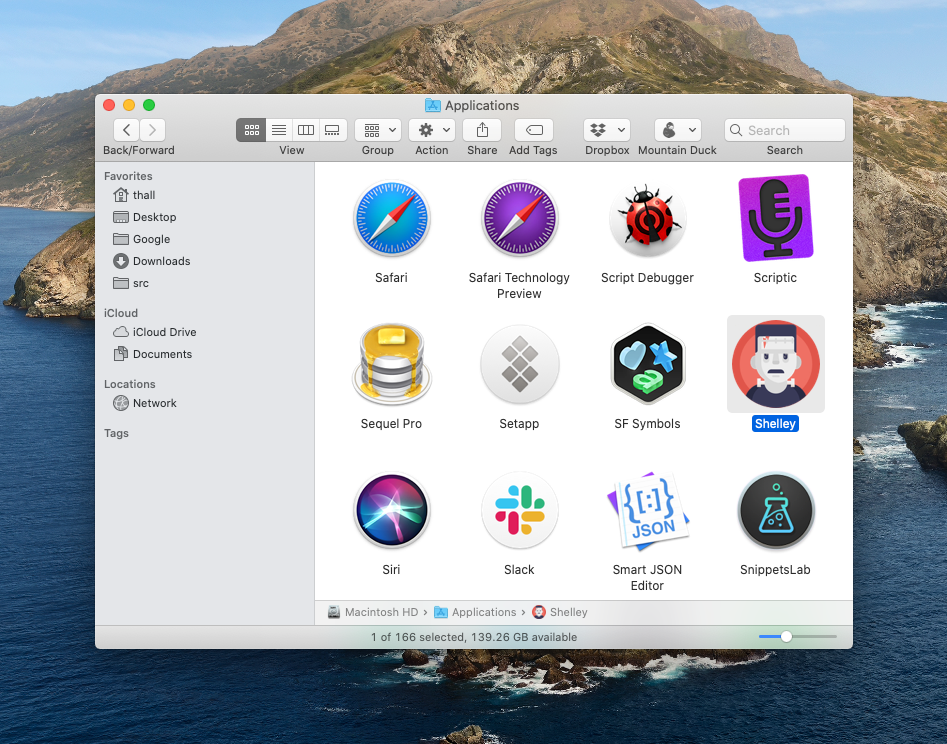Click the SnippetsLab flask icon
The height and width of the screenshot is (744, 947).
[775, 511]
